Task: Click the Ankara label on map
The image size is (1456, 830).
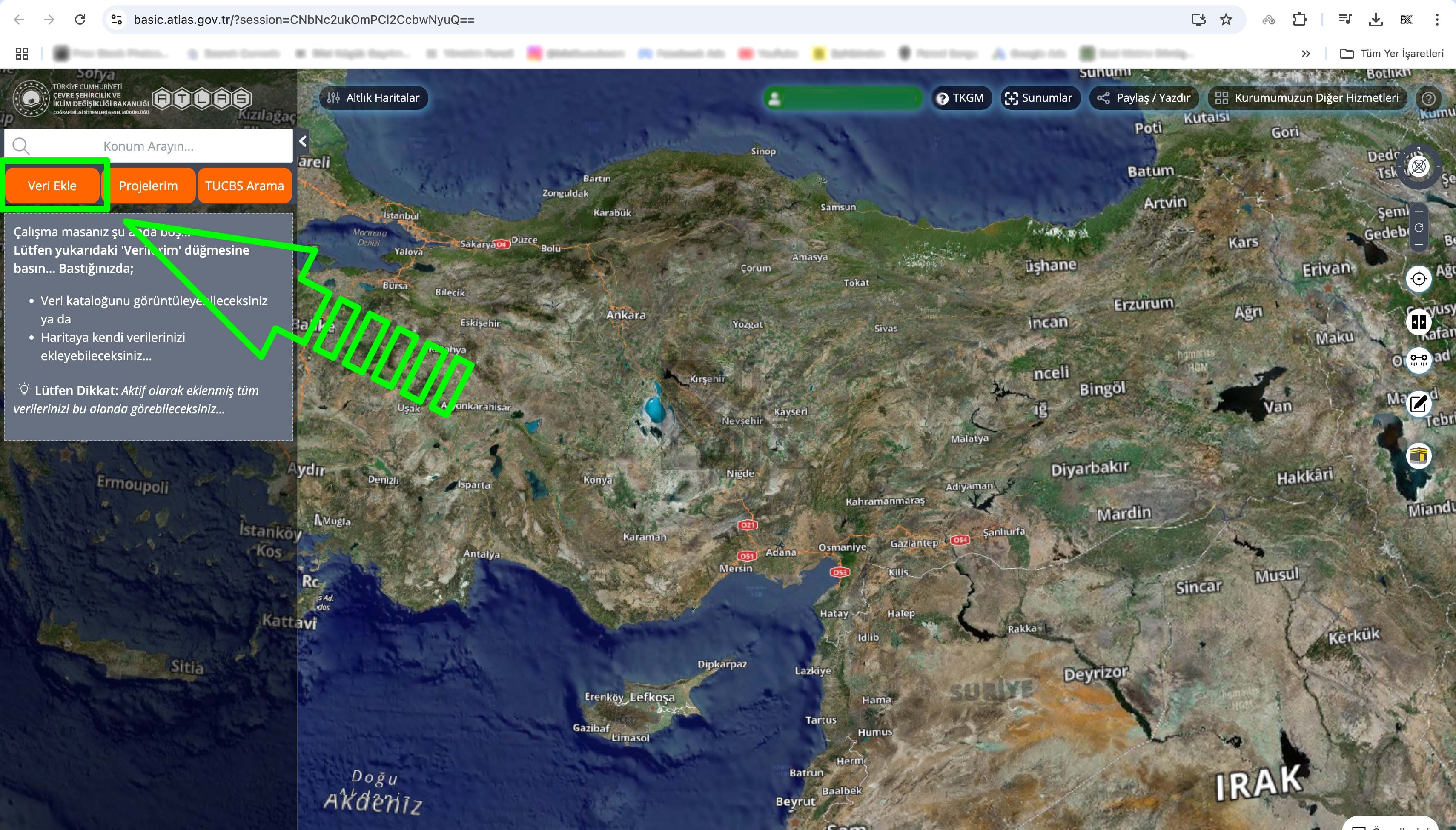Action: click(626, 315)
